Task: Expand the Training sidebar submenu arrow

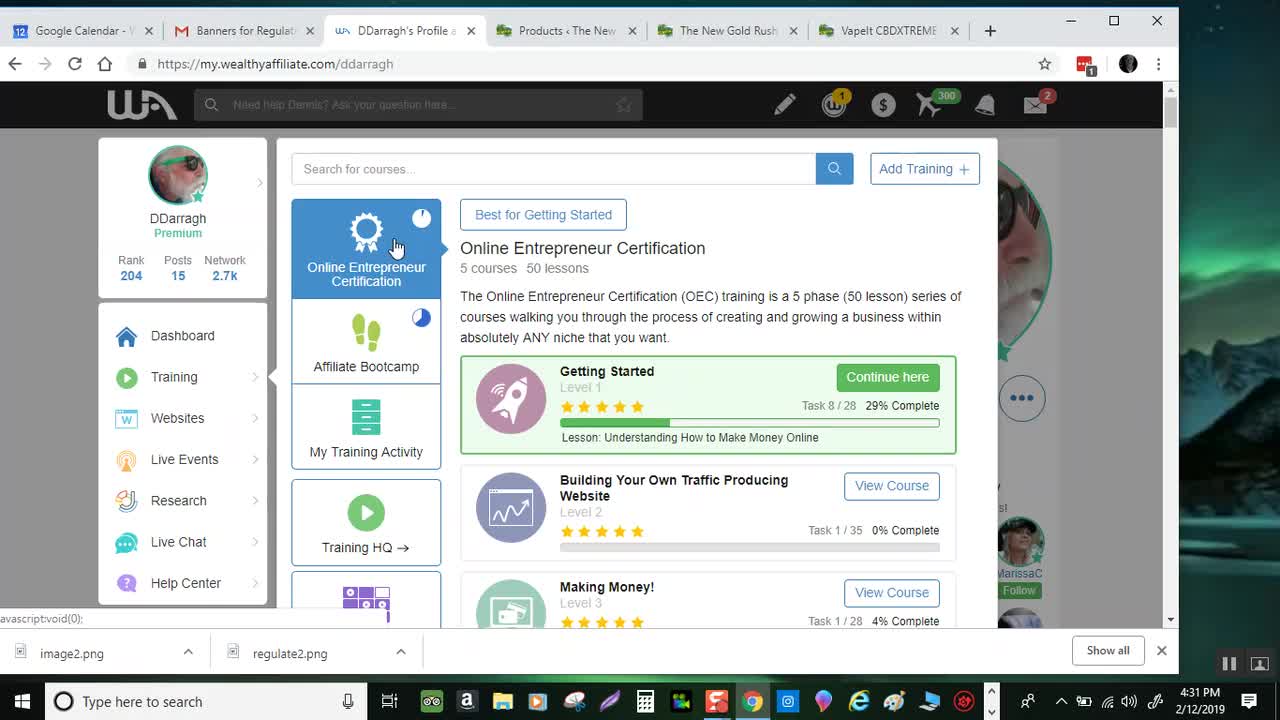Action: (x=255, y=377)
